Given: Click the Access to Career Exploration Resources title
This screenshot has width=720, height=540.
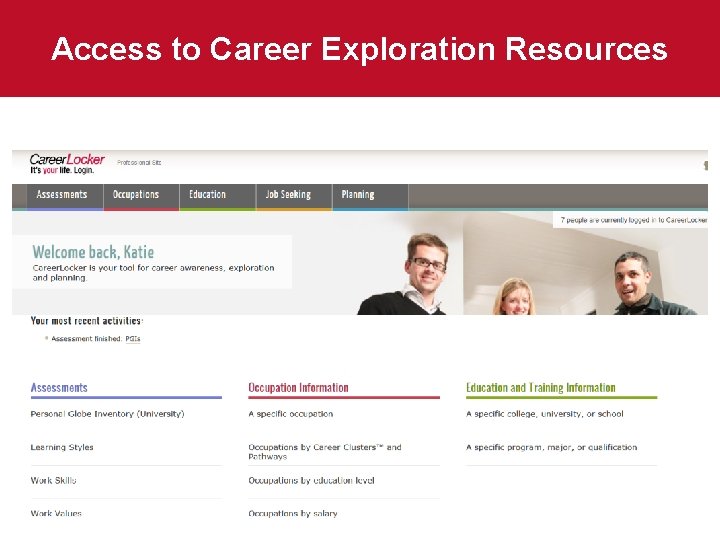Looking at the screenshot, I should pos(360,48).
